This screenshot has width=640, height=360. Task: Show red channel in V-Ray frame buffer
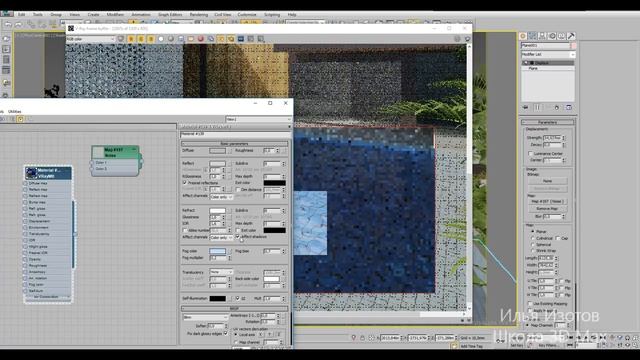pos(131,39)
